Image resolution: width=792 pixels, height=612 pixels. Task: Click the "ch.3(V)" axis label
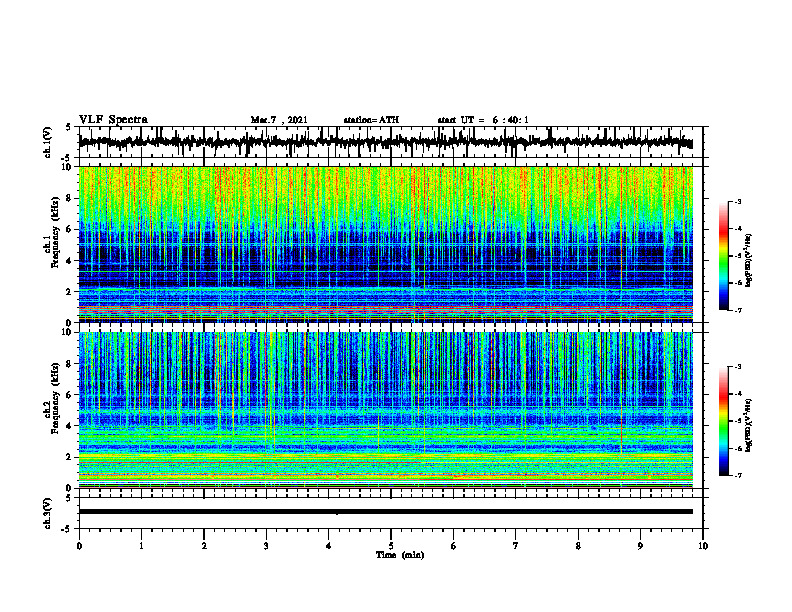(x=48, y=513)
